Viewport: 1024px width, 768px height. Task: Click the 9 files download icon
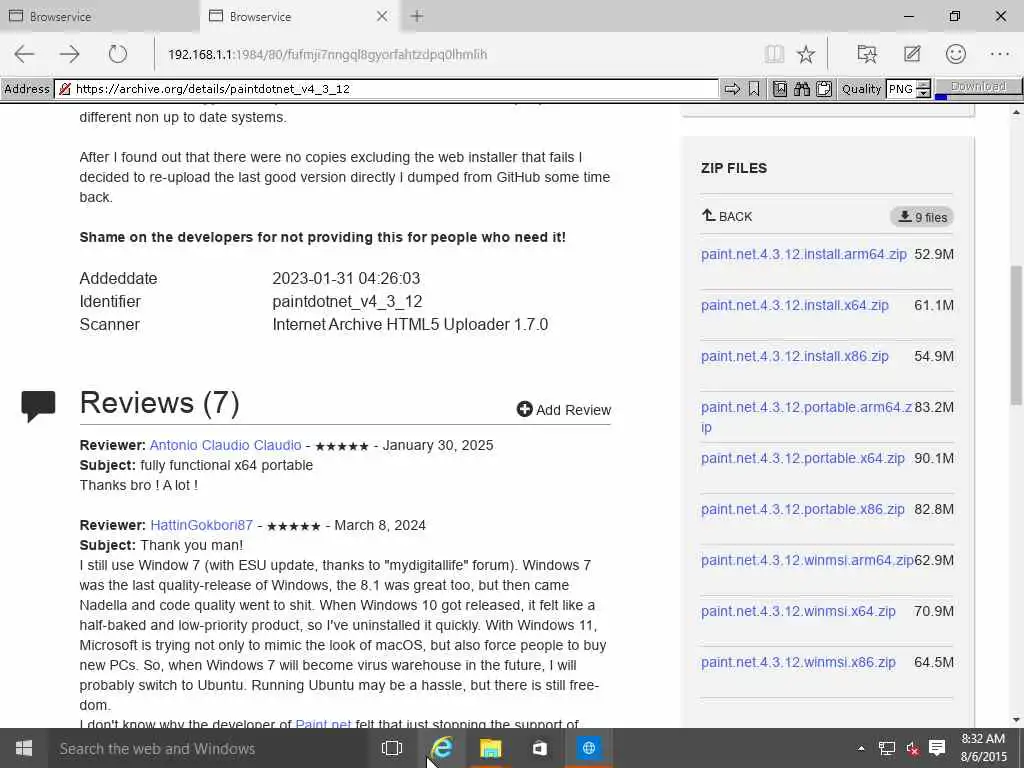point(921,217)
